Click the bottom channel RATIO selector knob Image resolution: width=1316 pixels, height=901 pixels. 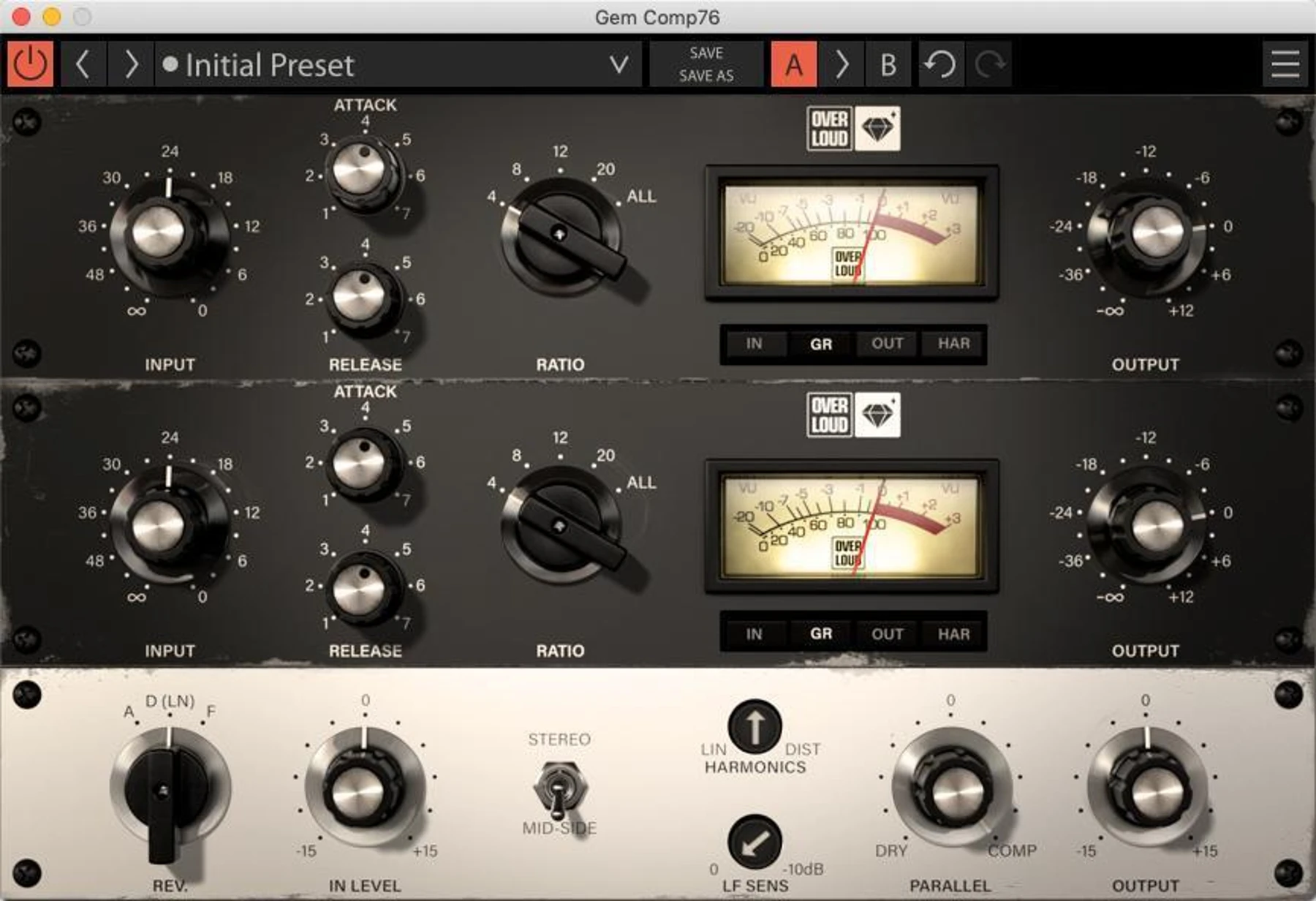[x=561, y=524]
